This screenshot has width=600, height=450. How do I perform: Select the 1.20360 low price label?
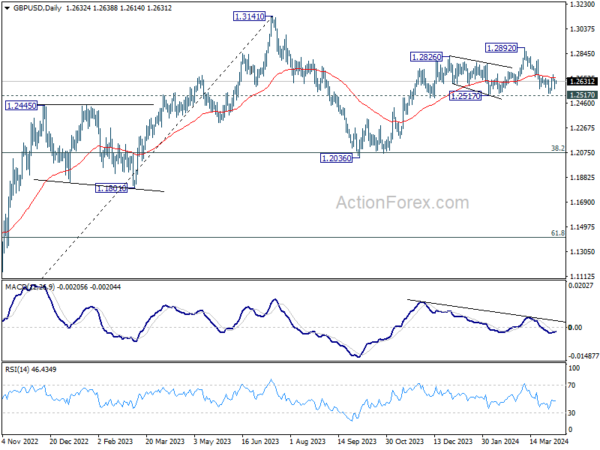tap(336, 158)
